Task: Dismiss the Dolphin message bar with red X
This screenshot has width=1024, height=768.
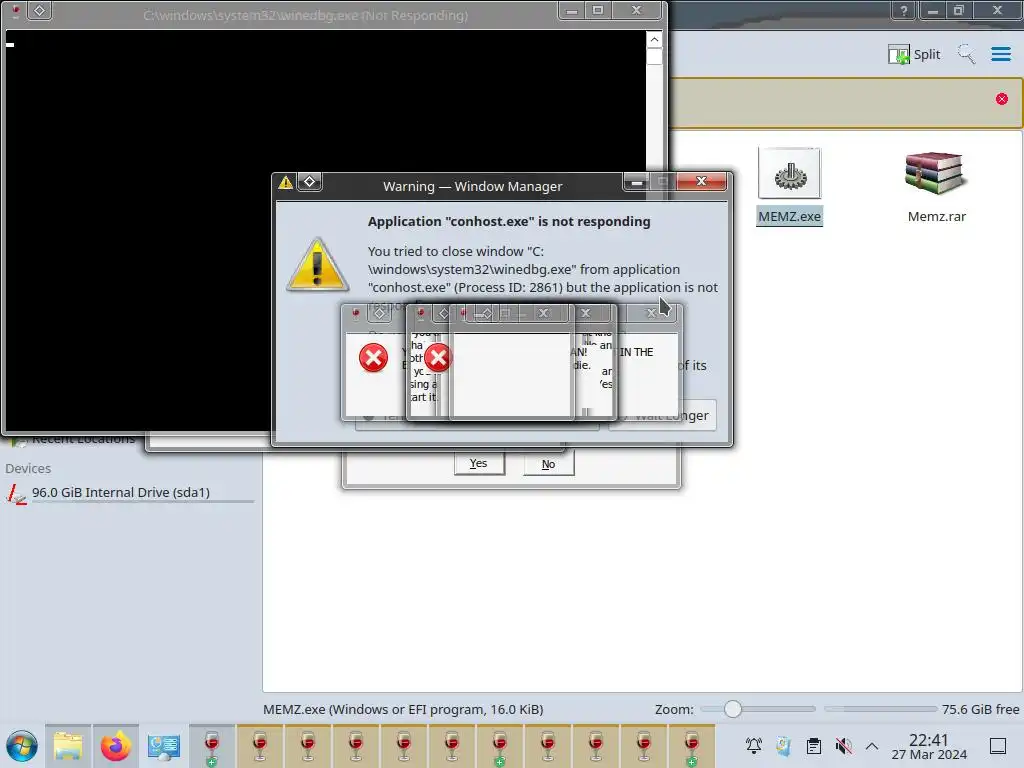Action: (1002, 99)
